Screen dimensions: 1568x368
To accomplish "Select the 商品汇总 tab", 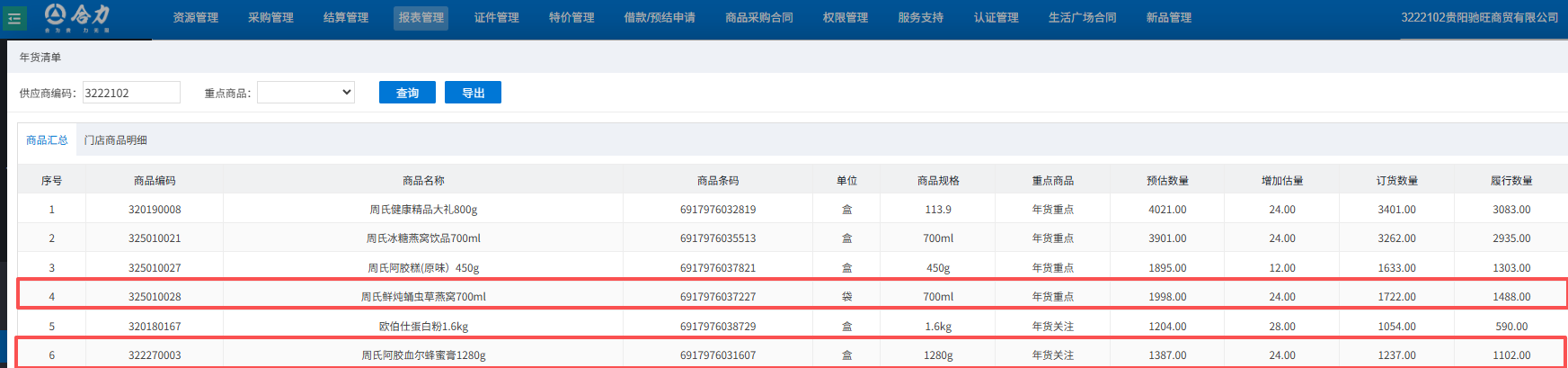I will [x=47, y=140].
